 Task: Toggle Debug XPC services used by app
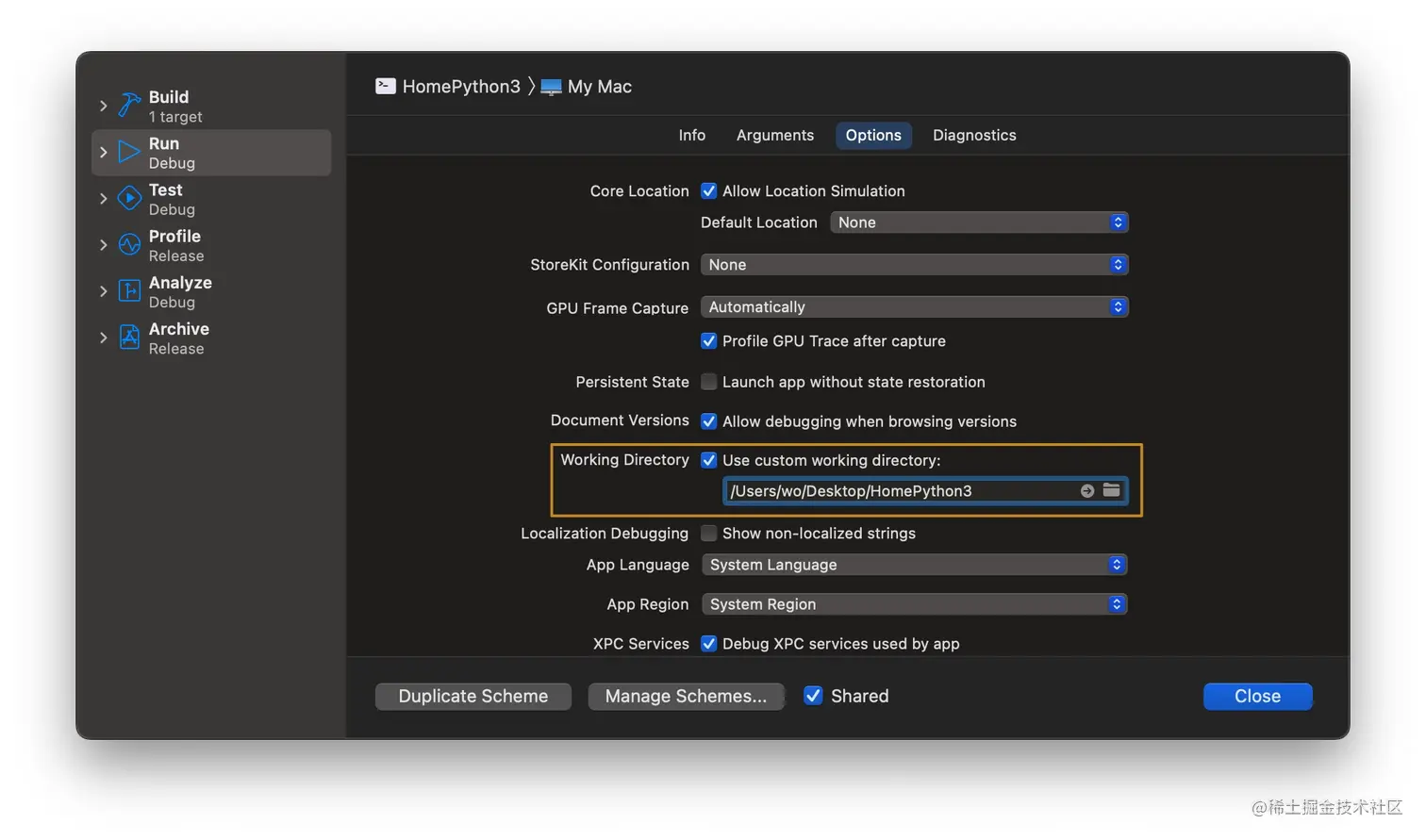(x=709, y=643)
